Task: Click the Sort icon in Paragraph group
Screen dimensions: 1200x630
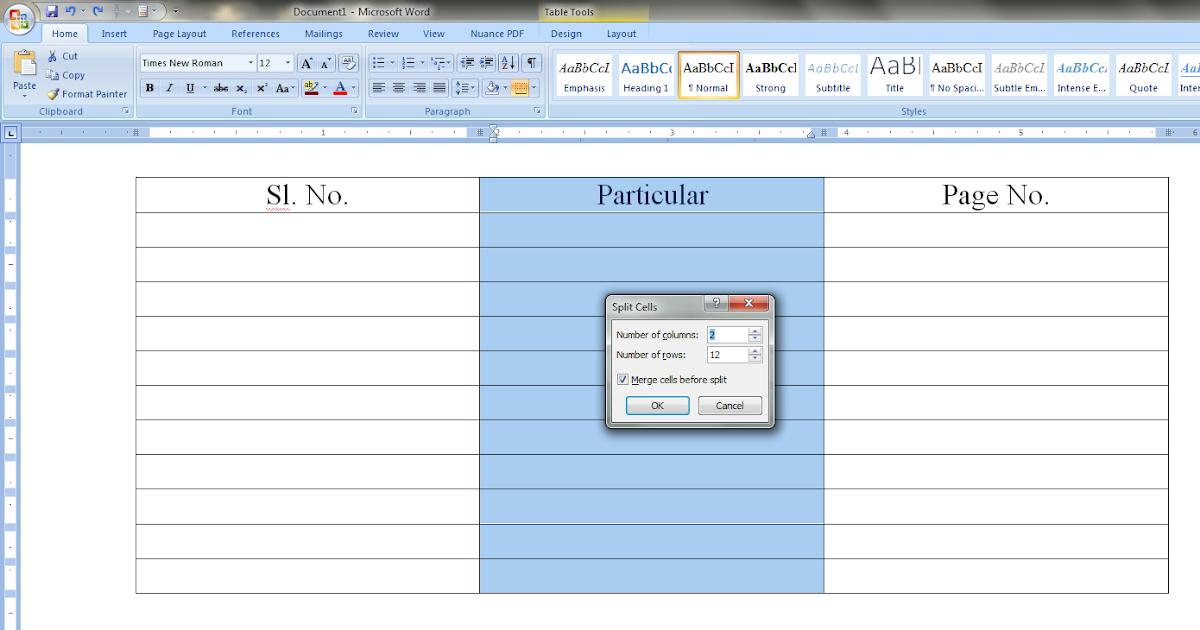Action: (507, 61)
